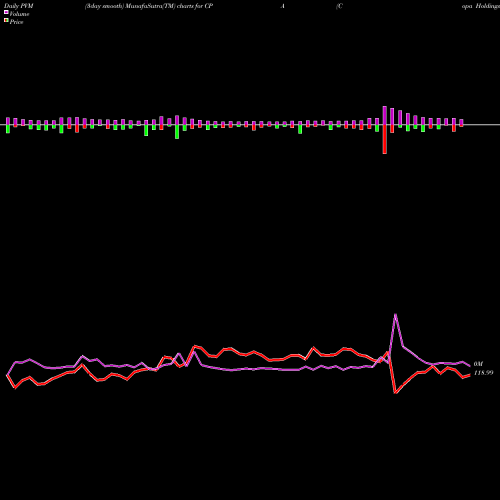Click the Volume legend swatch
Screen dimensions: 500x500
(x=6, y=13)
